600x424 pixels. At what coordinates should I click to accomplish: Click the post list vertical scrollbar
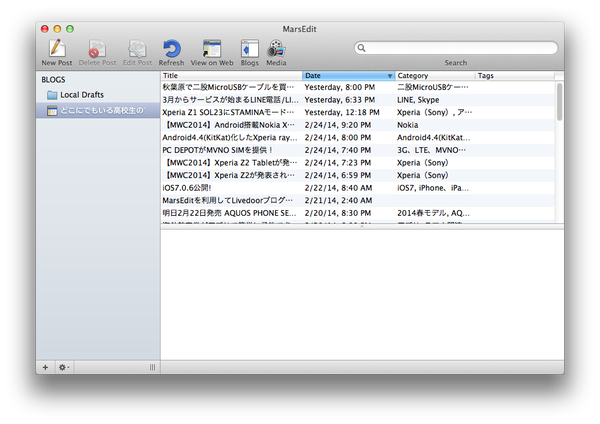[x=559, y=102]
